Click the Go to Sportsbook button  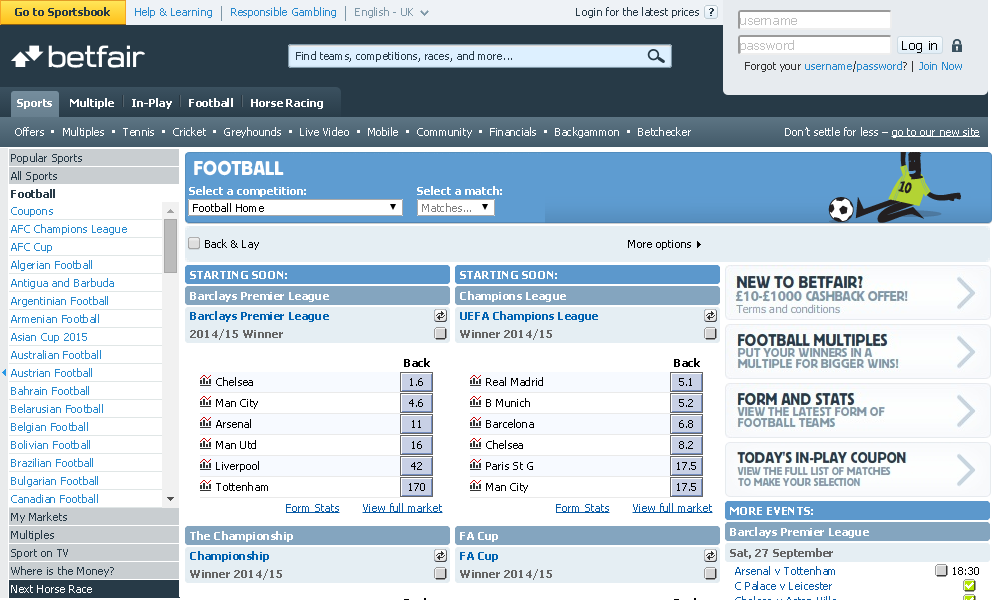(x=63, y=12)
